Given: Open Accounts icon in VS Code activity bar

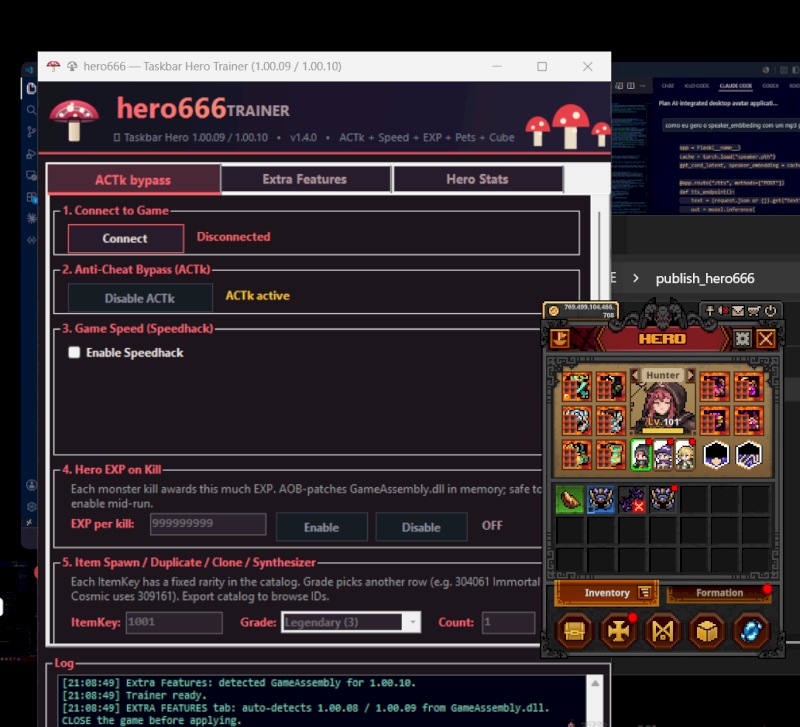Looking at the screenshot, I should (x=31, y=485).
